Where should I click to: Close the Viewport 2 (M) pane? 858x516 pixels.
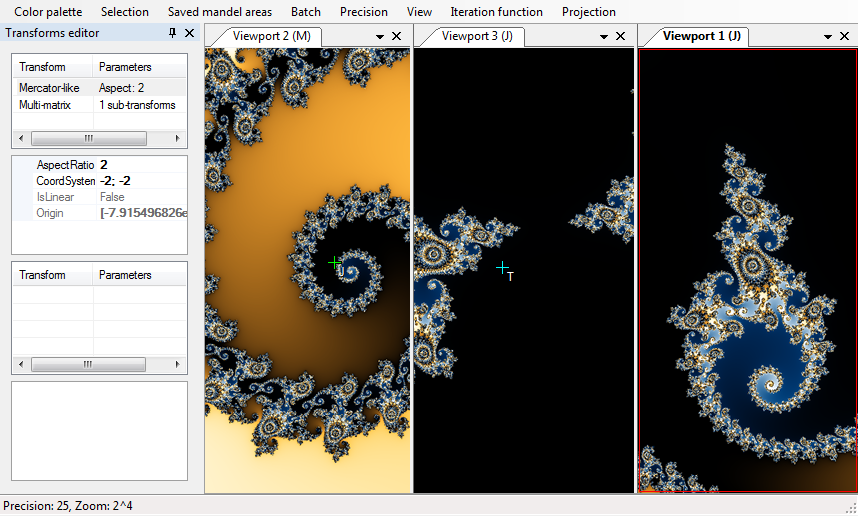coord(397,36)
